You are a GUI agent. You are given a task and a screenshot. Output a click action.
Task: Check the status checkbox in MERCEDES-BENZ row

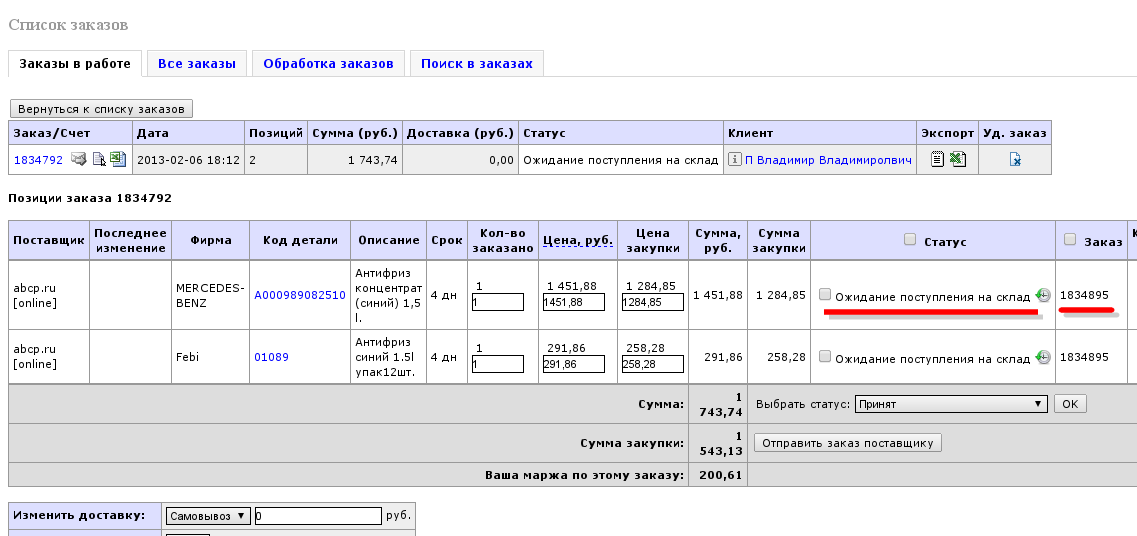pos(825,294)
